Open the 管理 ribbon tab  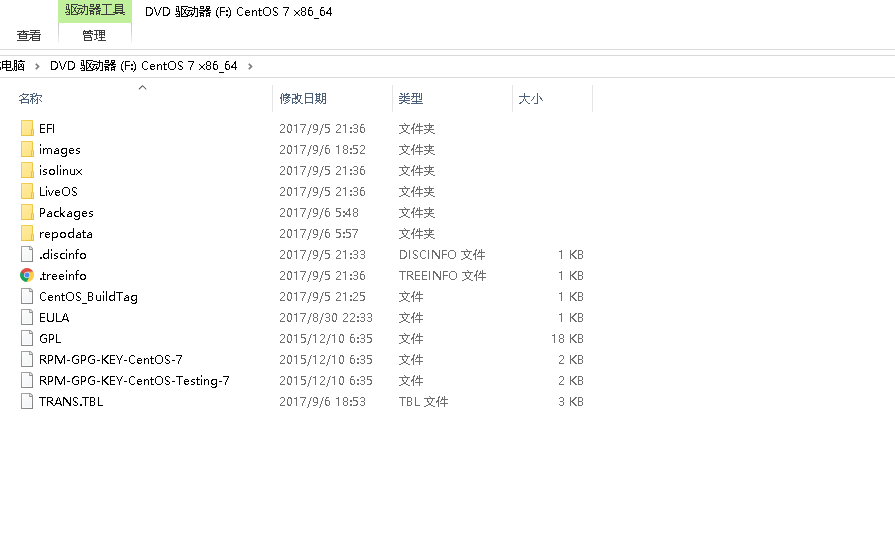pyautogui.click(x=94, y=35)
